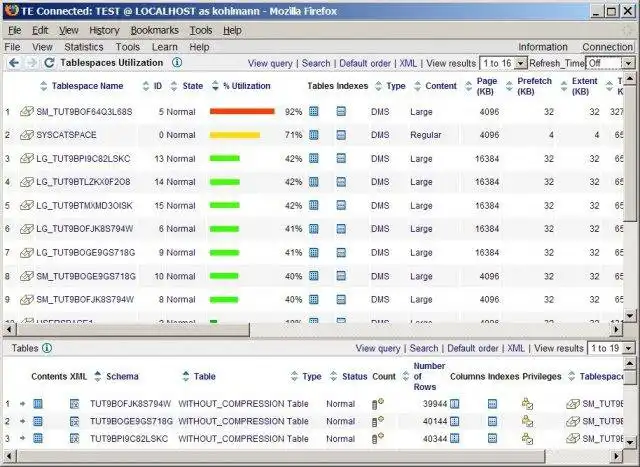This screenshot has height=467, width=640.
Task: Open indexes icon for TUT9BOGE9GS718G table row
Action: (493, 421)
